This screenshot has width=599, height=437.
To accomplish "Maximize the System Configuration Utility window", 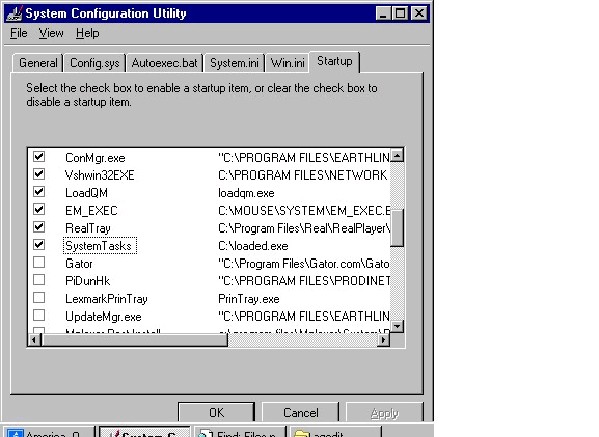I will pyautogui.click(x=400, y=13).
